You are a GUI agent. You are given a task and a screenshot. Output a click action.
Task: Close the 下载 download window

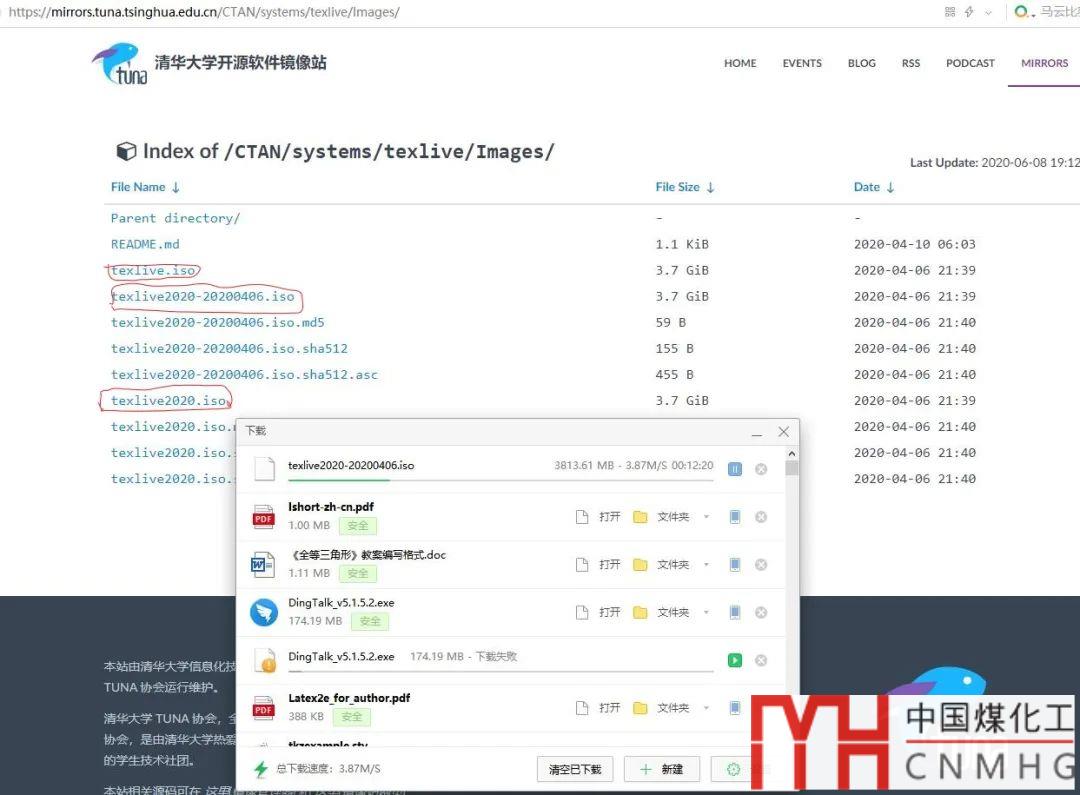[784, 432]
